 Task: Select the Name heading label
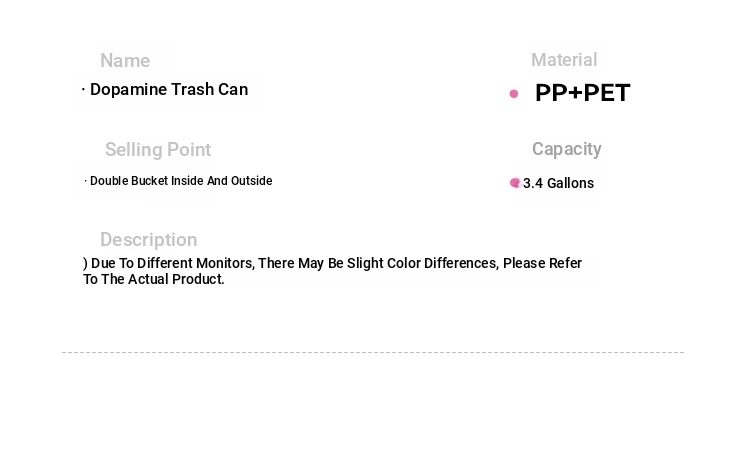point(125,61)
